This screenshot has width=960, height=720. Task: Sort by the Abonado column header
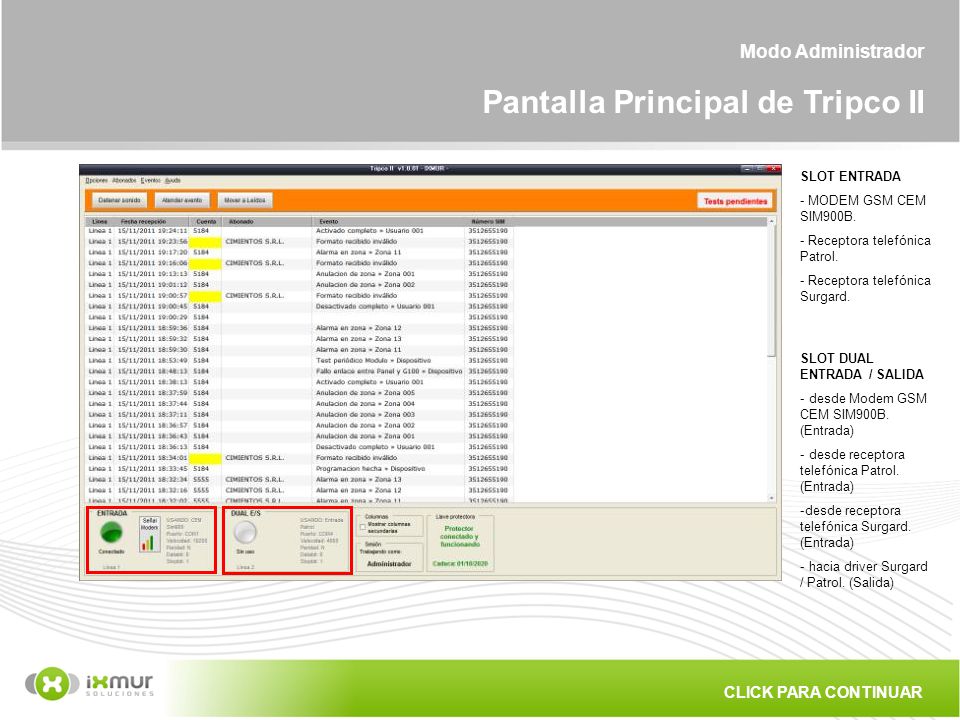267,222
